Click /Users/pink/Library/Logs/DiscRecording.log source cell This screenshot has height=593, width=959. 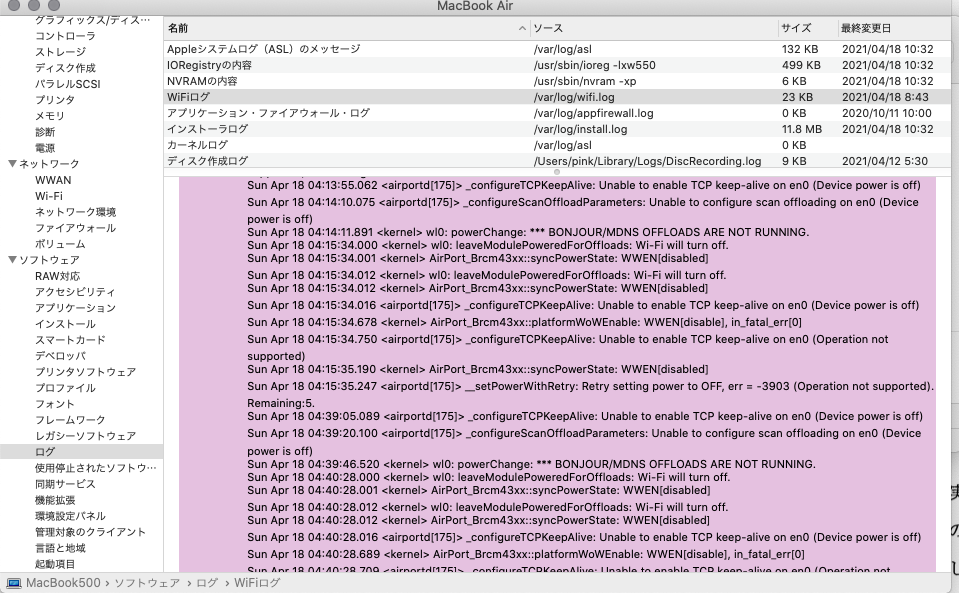tap(648, 161)
